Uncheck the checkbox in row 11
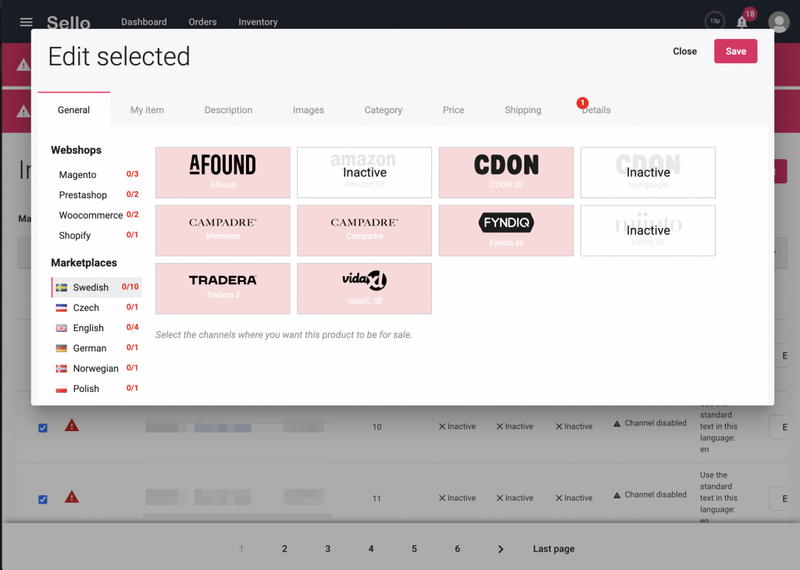This screenshot has height=570, width=800. 43,499
